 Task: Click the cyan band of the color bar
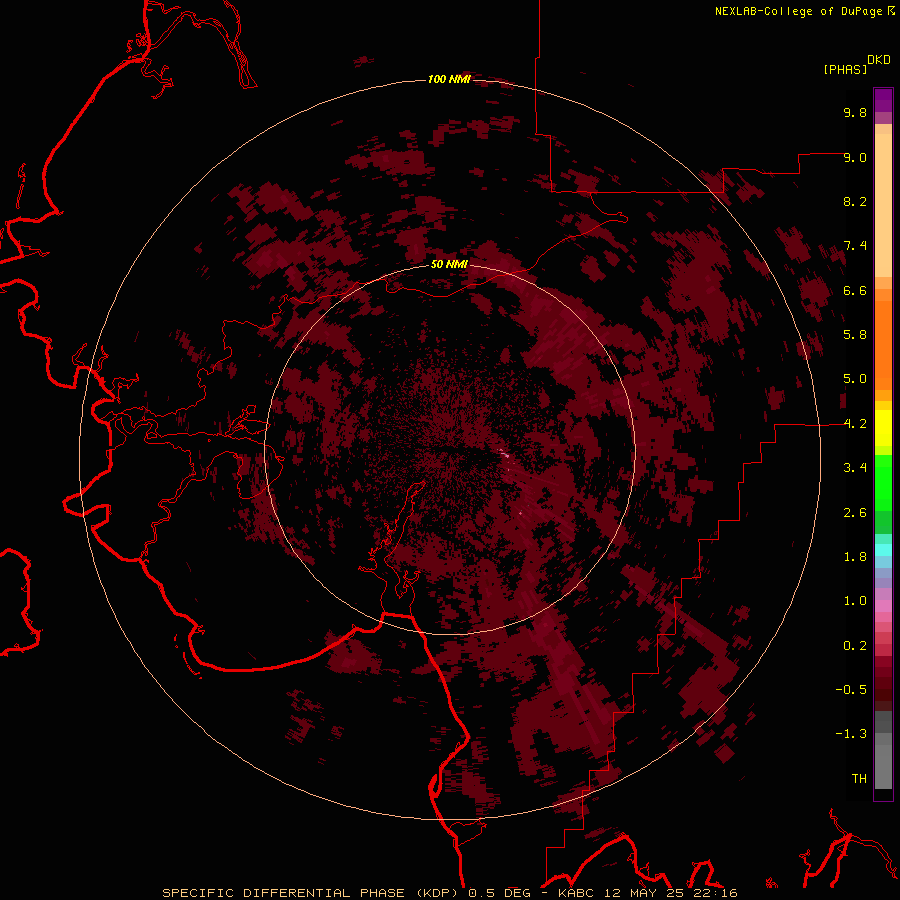tap(883, 550)
